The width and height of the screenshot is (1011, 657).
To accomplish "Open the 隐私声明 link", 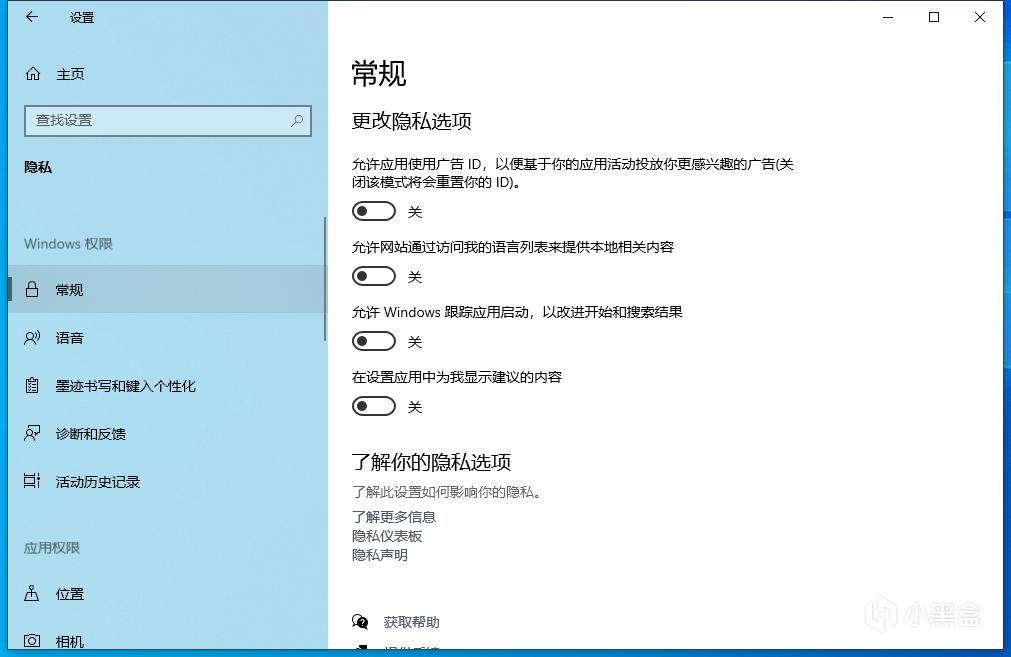I will (380, 555).
